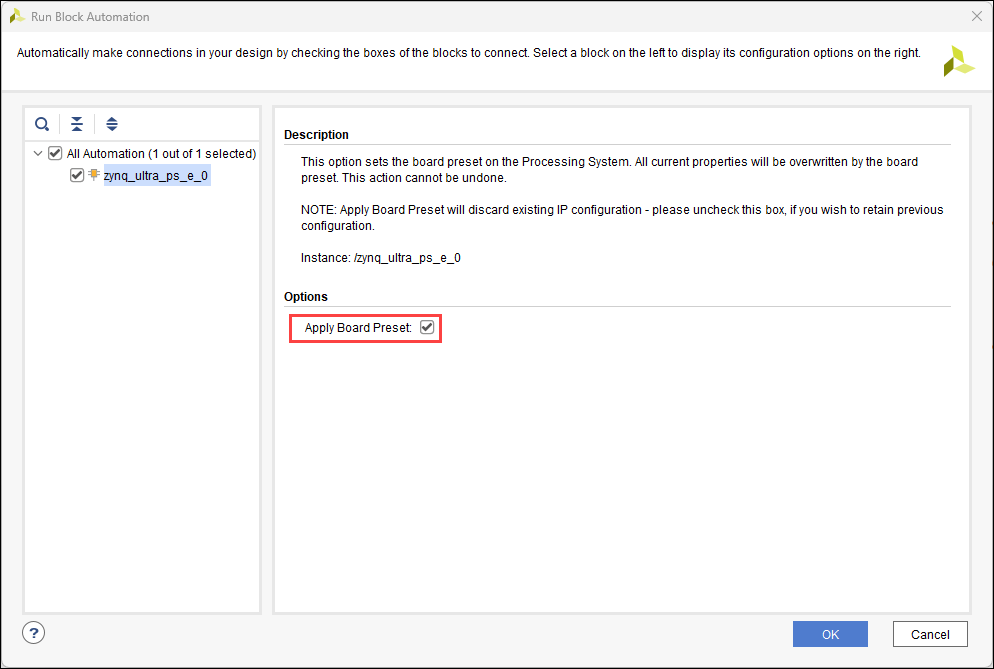Viewport: 994px width, 669px height.
Task: Close the Run Block Automation dialog
Action: coord(977,16)
